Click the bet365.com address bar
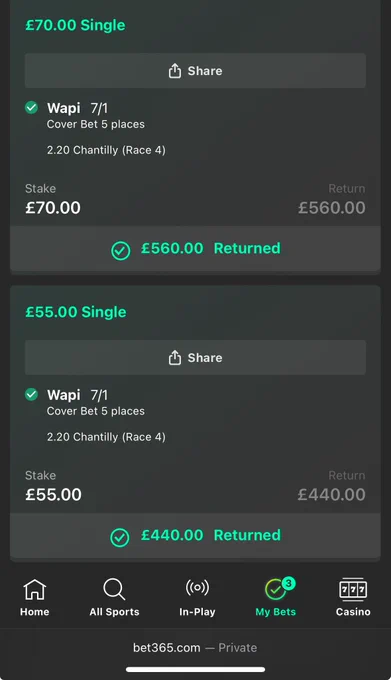 pos(195,647)
